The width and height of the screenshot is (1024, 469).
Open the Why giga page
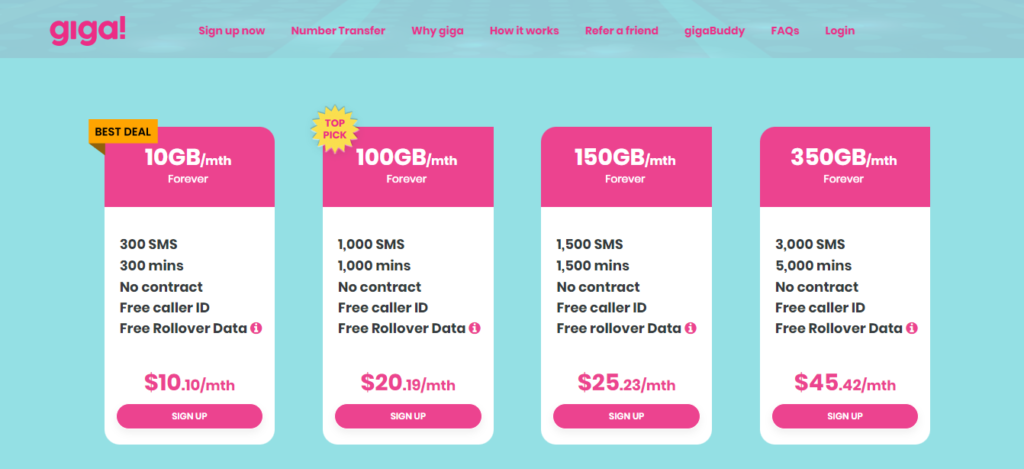(438, 31)
